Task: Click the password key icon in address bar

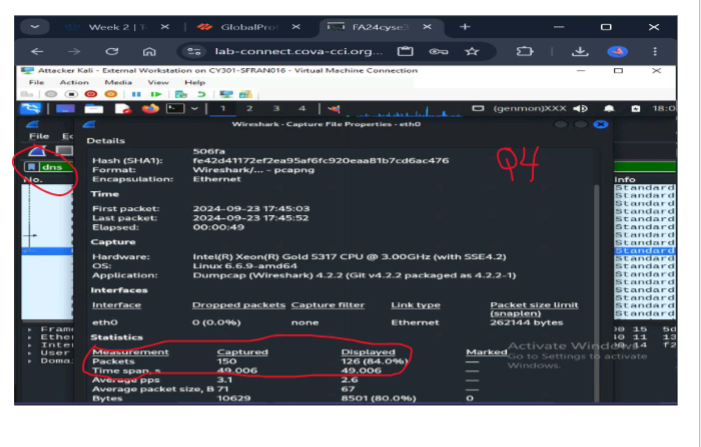Action: click(x=439, y=51)
